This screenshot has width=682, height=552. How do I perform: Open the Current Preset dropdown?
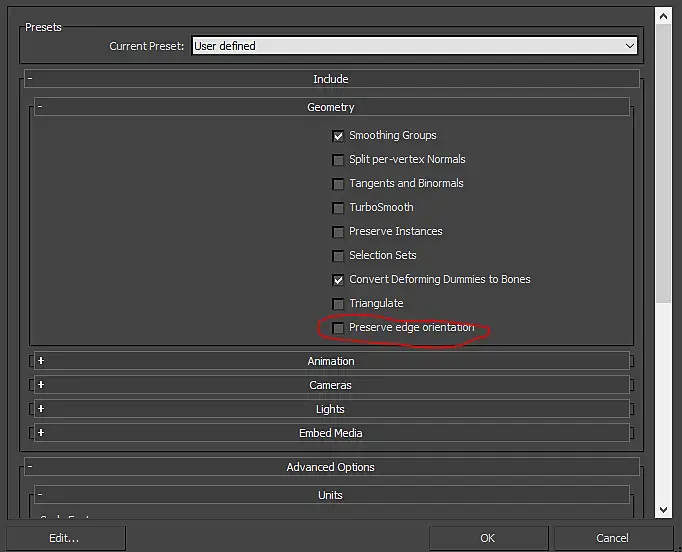pyautogui.click(x=415, y=46)
